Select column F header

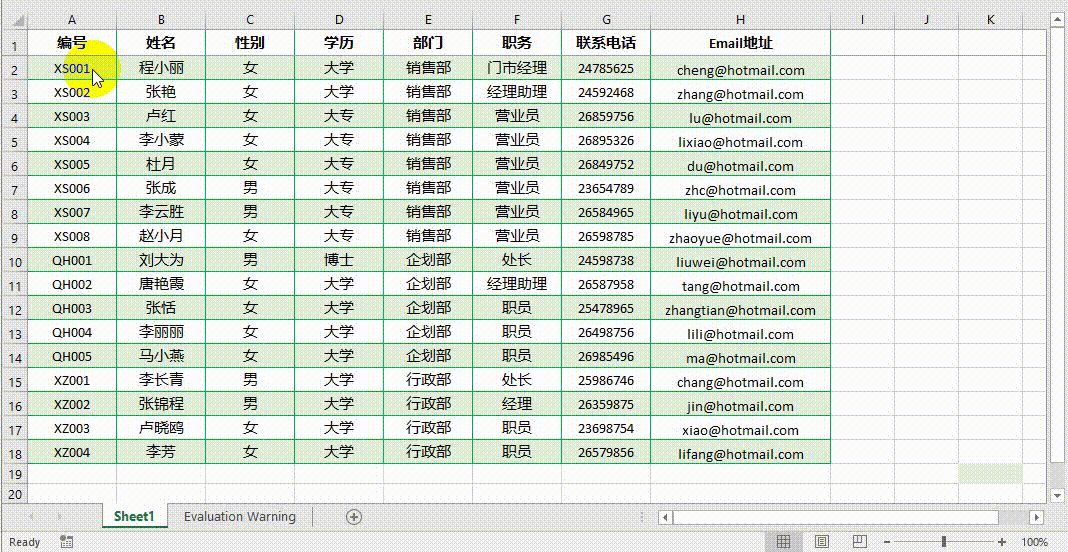pyautogui.click(x=517, y=20)
